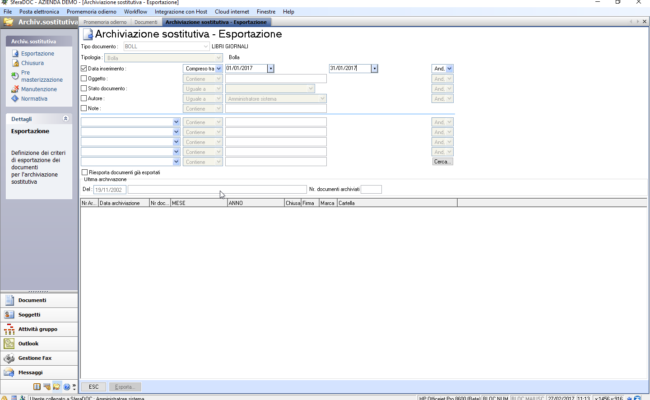Screen dimensions: 650x400
Task: Open the Tipologia dropdown
Action: [x=218, y=58]
